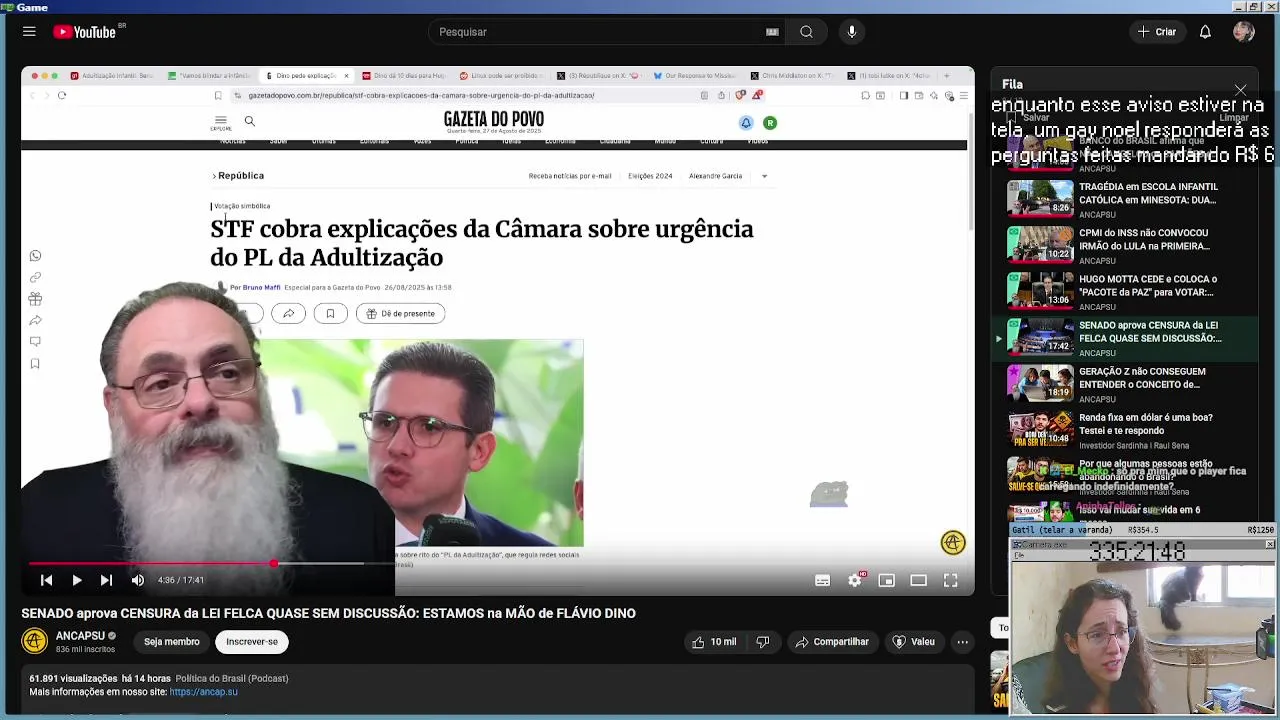
Task: Click Compartilhar share button
Action: (832, 642)
